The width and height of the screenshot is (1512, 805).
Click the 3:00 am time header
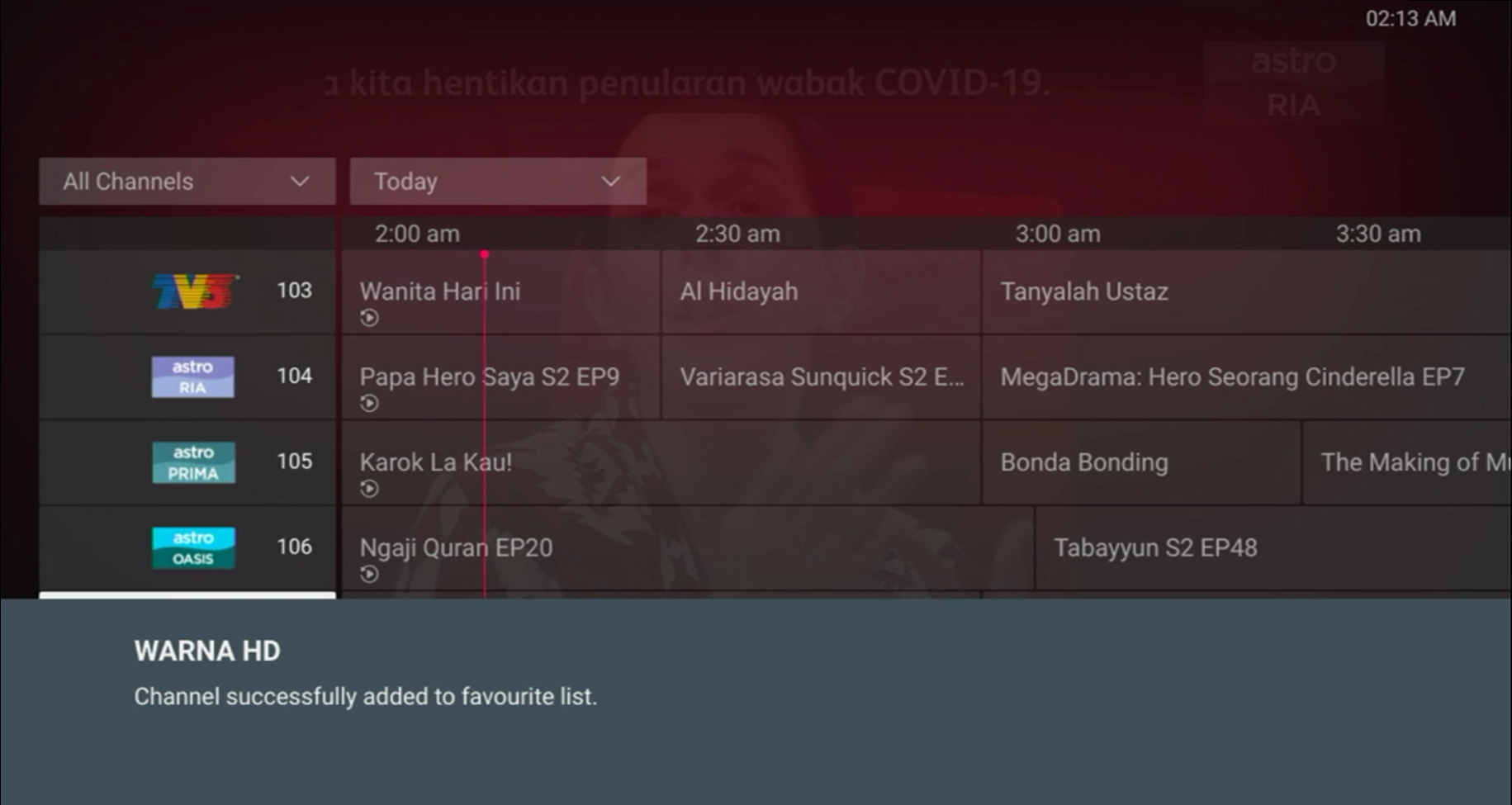[1058, 234]
